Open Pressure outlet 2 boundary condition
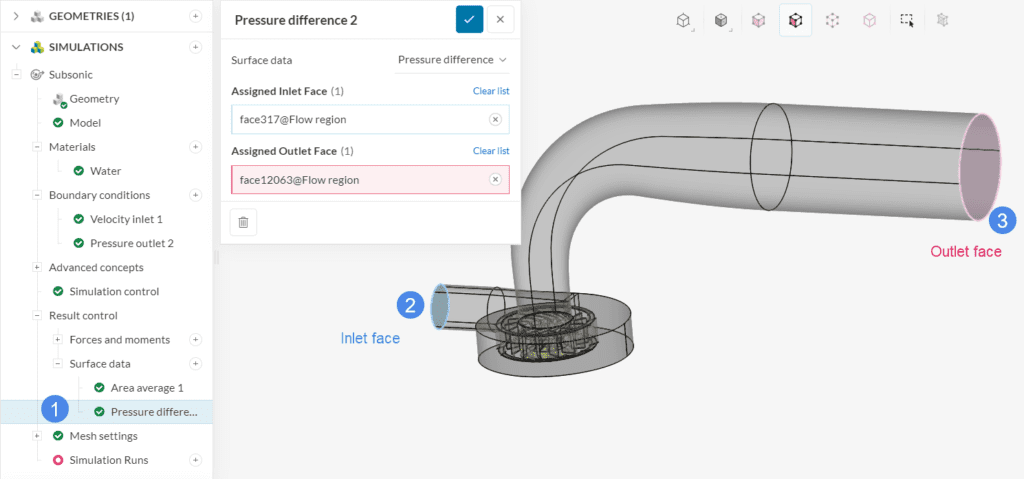Image resolution: width=1024 pixels, height=479 pixels. point(131,243)
